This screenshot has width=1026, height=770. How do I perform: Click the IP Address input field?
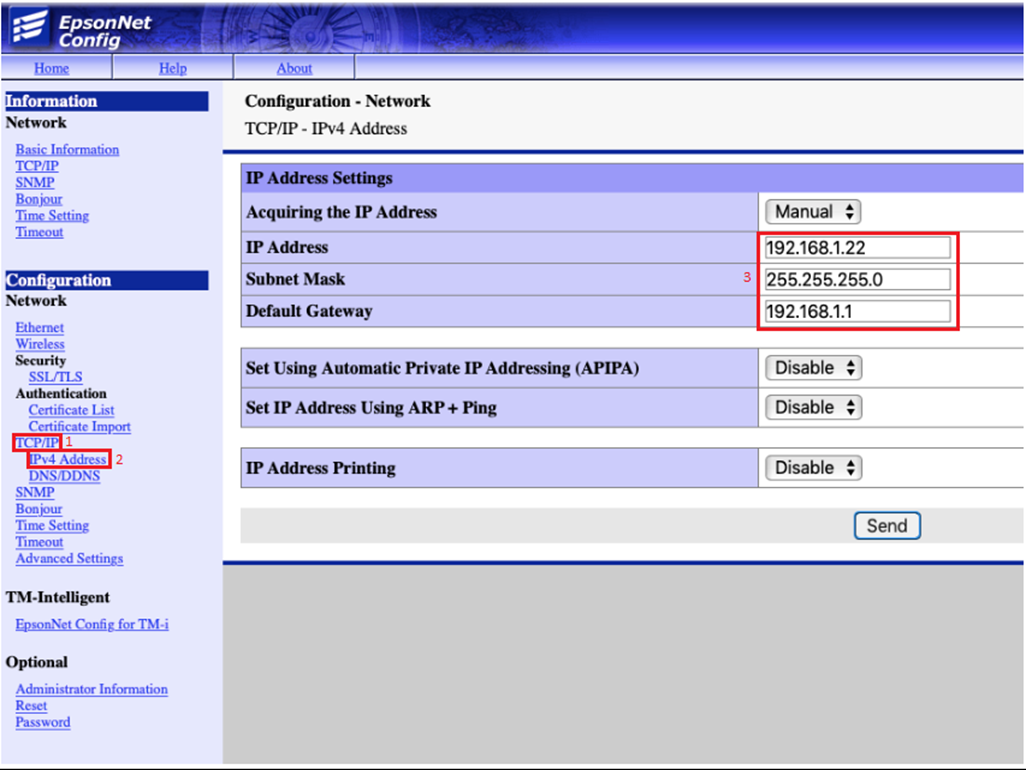pyautogui.click(x=857, y=247)
